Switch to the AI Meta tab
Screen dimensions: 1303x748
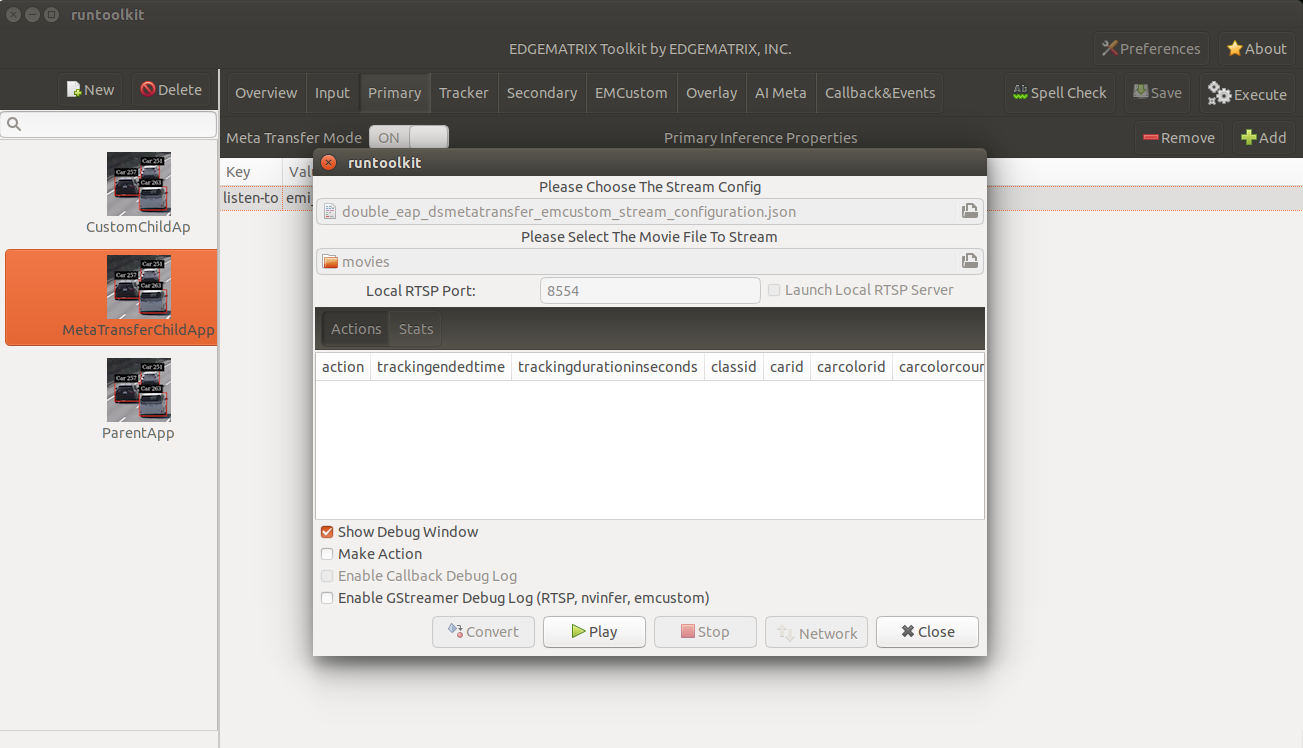pos(781,93)
